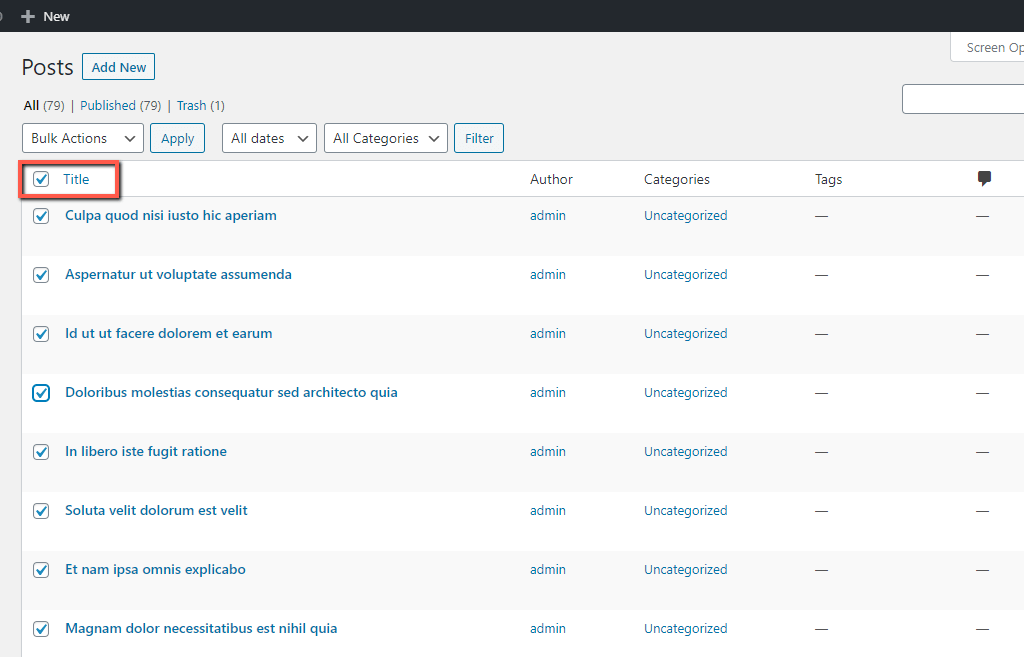Open post In libero iste fugit ratione

[x=146, y=451]
